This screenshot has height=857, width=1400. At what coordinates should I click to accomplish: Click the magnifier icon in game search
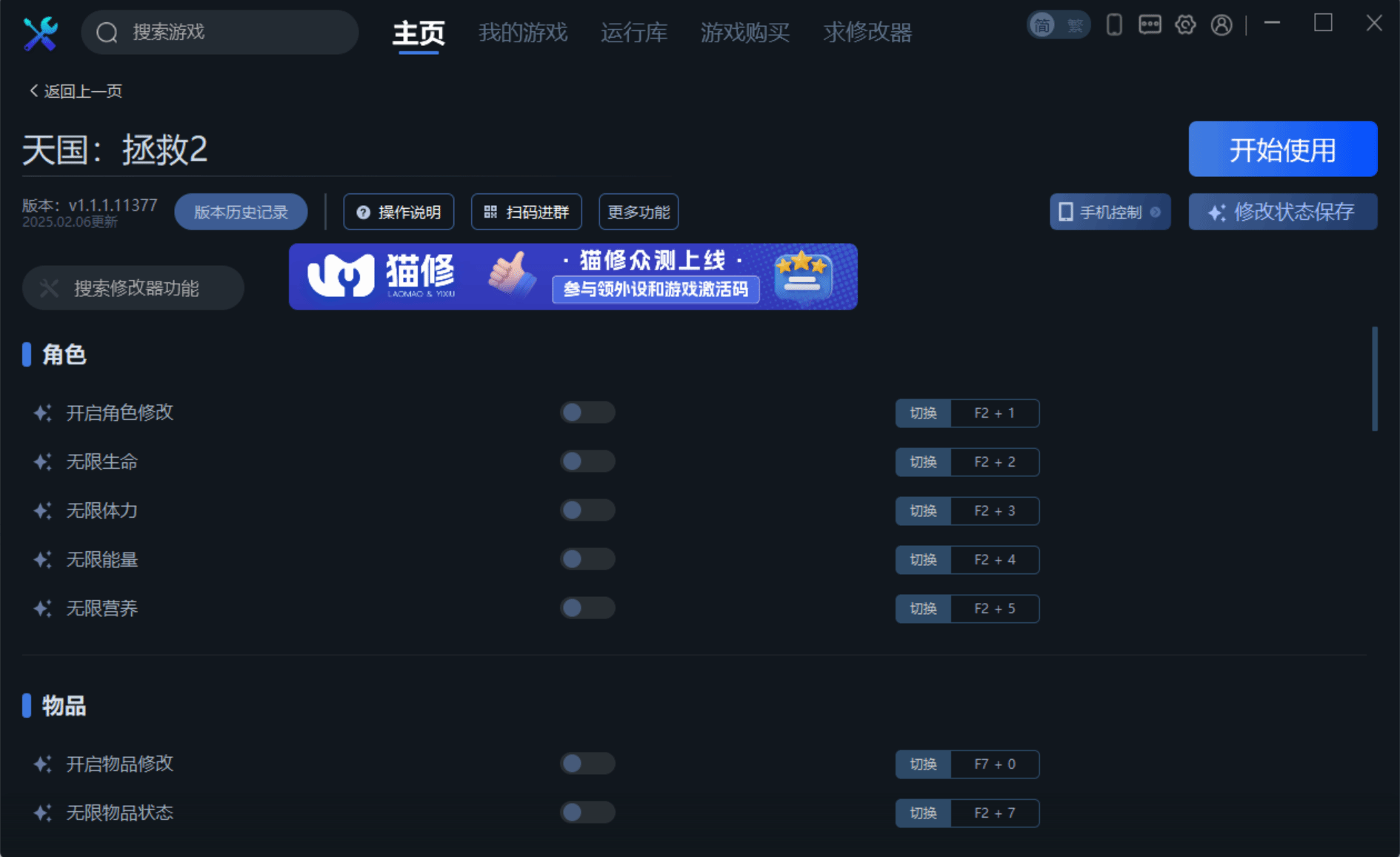click(107, 33)
